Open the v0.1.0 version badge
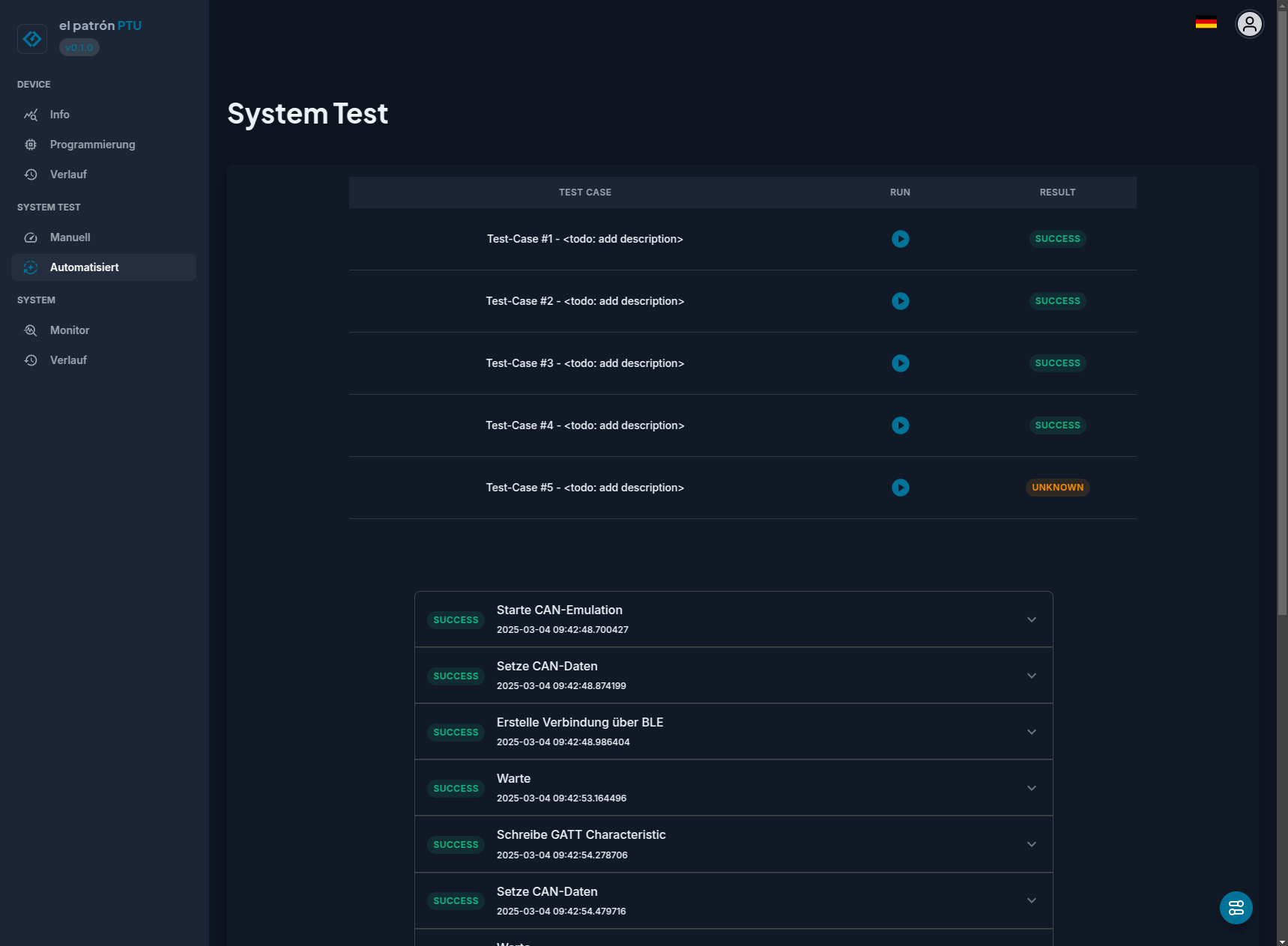 point(79,47)
